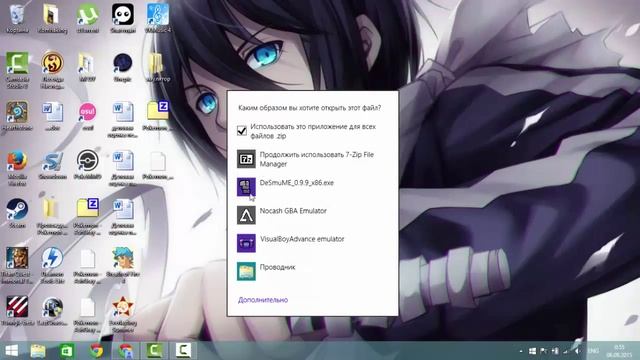The height and width of the screenshot is (360, 640).
Task: Open the Windows Start button
Action: [x=11, y=351]
